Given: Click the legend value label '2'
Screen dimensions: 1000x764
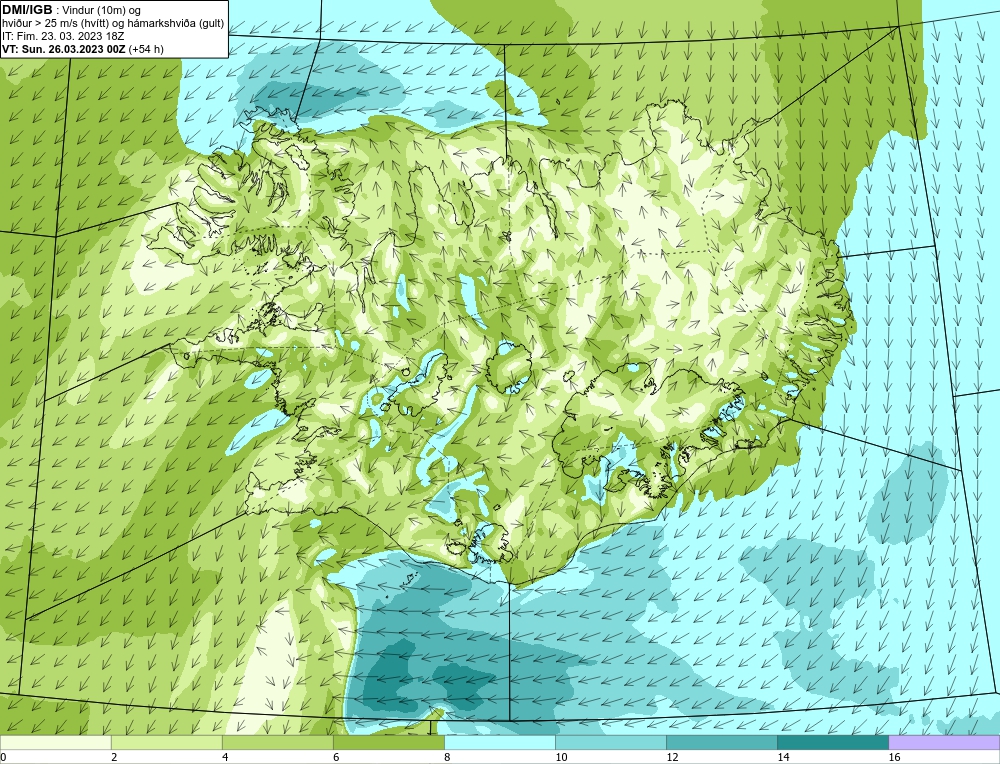Looking at the screenshot, I should (x=114, y=757).
